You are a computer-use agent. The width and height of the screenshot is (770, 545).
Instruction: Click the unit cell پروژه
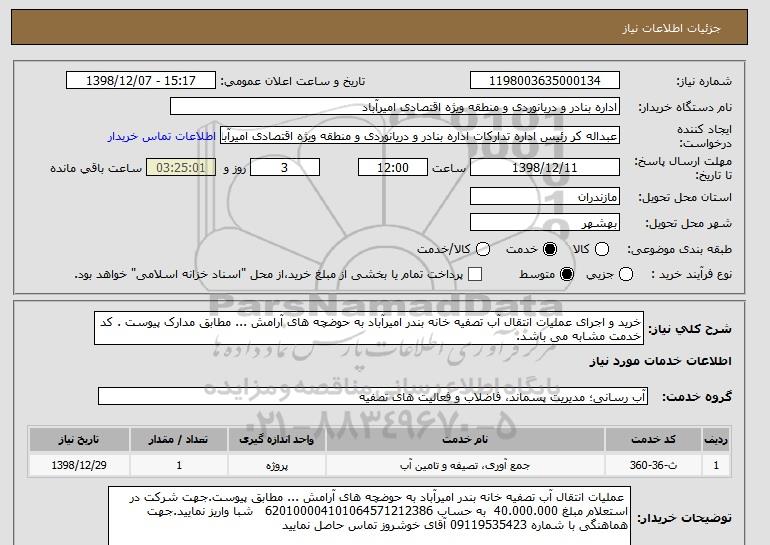tap(276, 465)
